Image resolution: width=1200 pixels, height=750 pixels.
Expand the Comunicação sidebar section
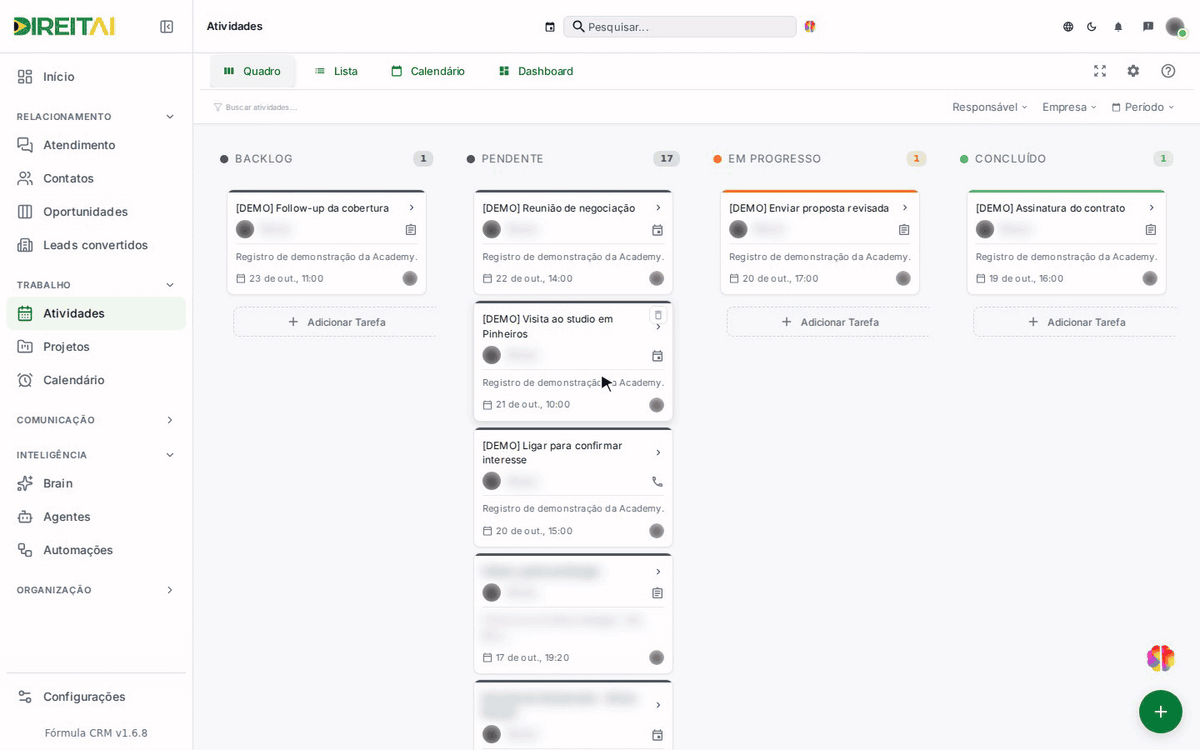[170, 420]
